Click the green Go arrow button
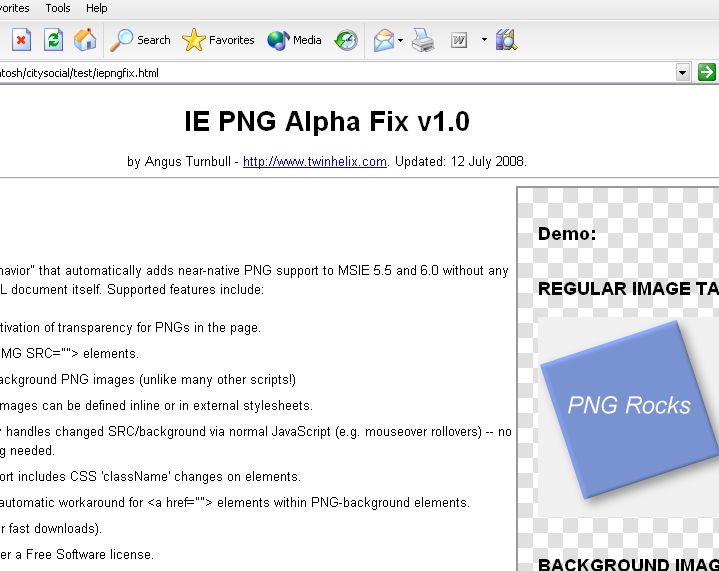 pos(707,72)
